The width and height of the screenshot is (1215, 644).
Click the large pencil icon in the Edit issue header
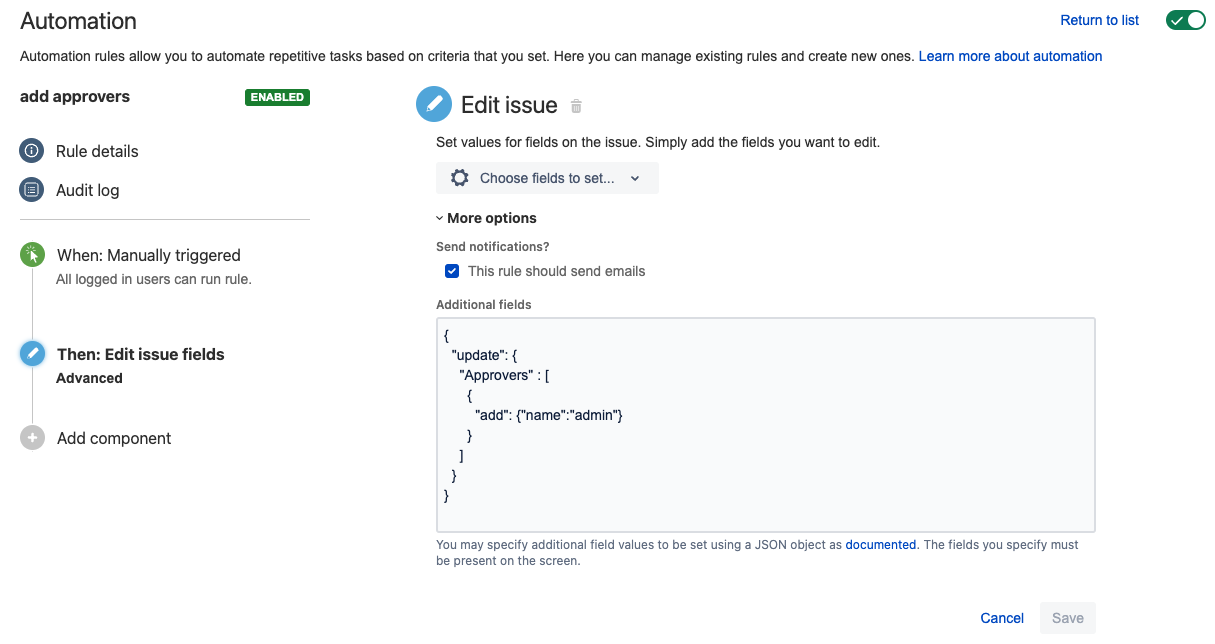[x=434, y=104]
